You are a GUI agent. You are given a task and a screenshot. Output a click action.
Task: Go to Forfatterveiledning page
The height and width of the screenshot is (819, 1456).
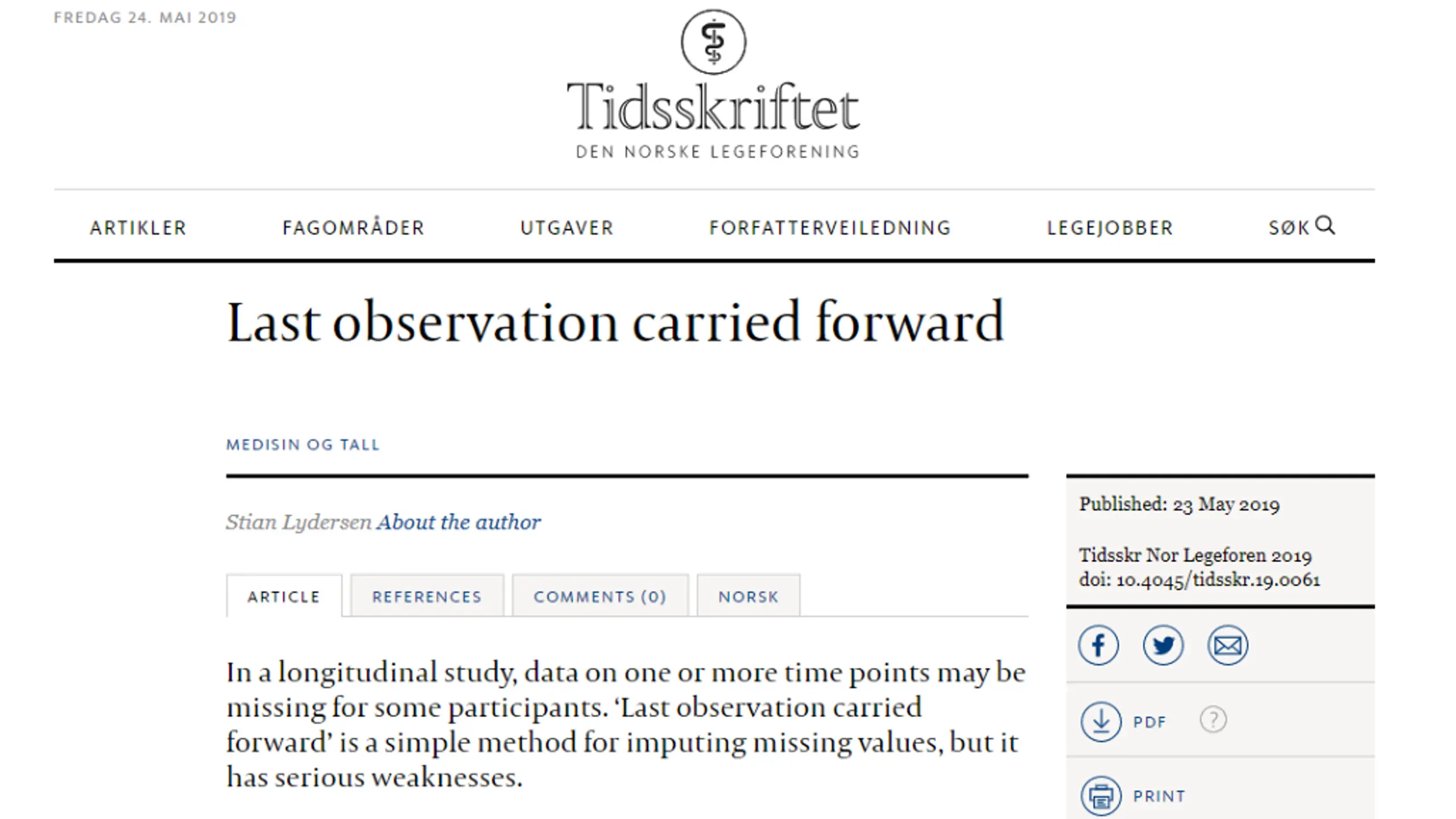(x=830, y=228)
